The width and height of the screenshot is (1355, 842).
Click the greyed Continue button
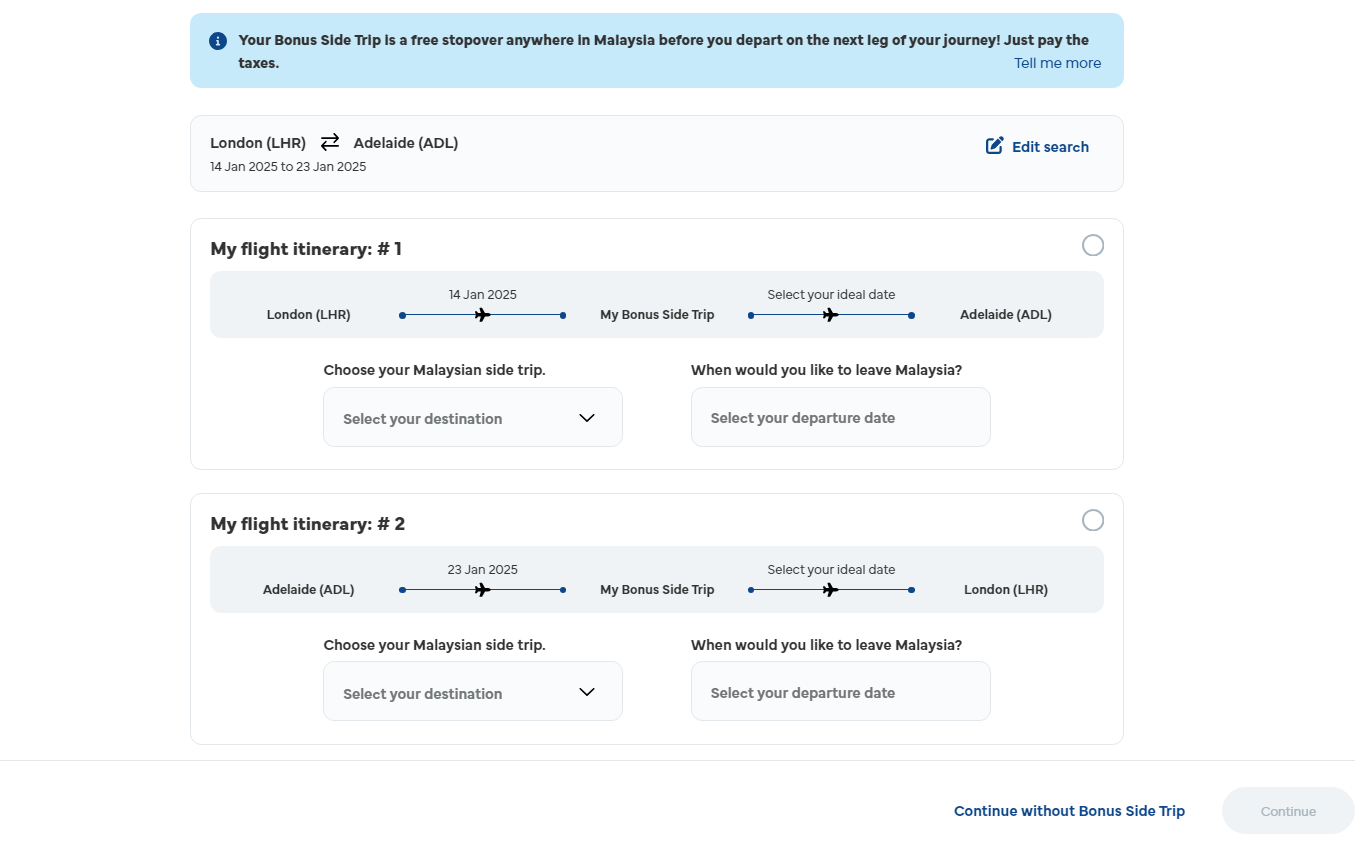click(x=1288, y=811)
